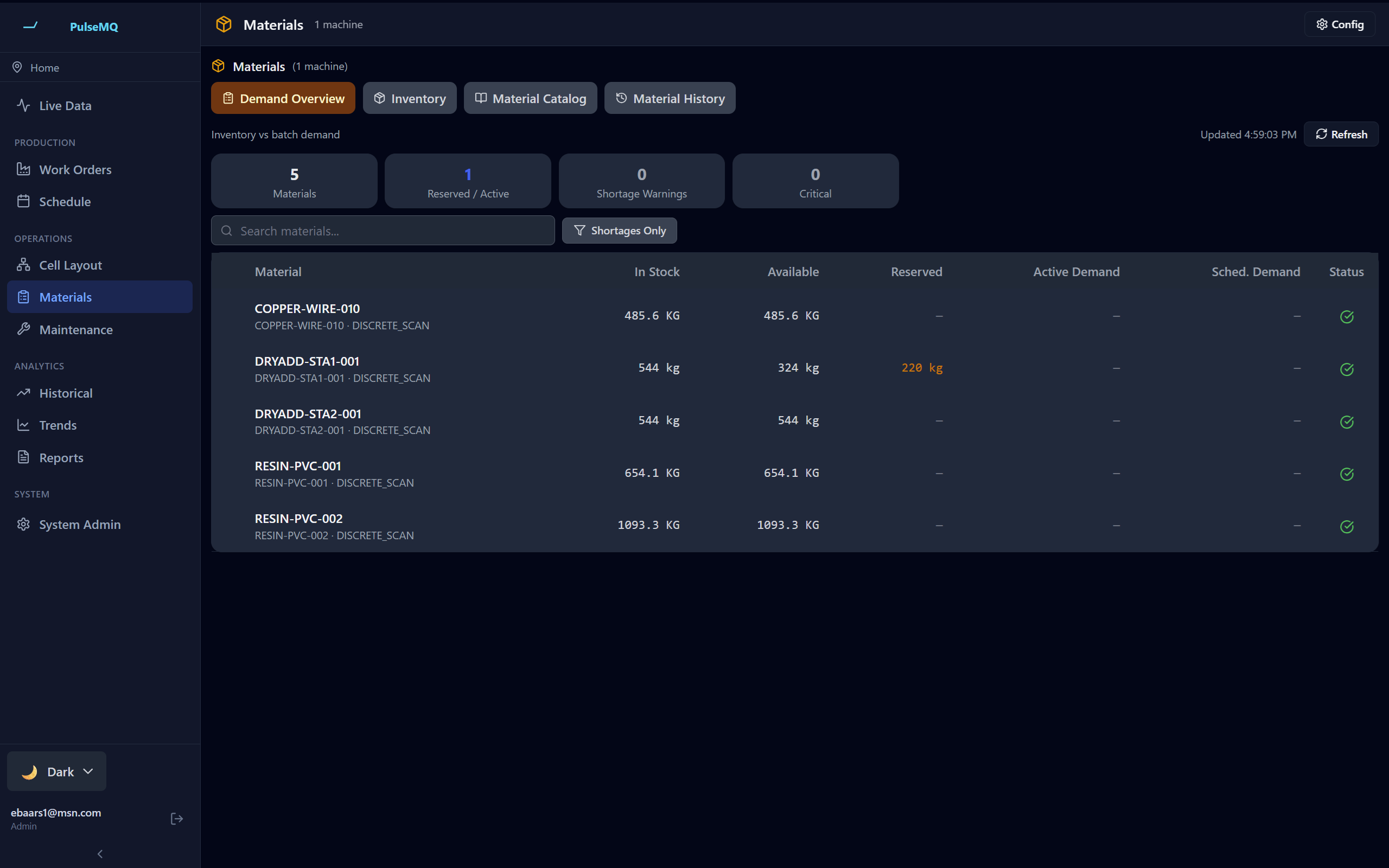Switch to the Inventory tab
This screenshot has height=868, width=1389.
coord(409,98)
